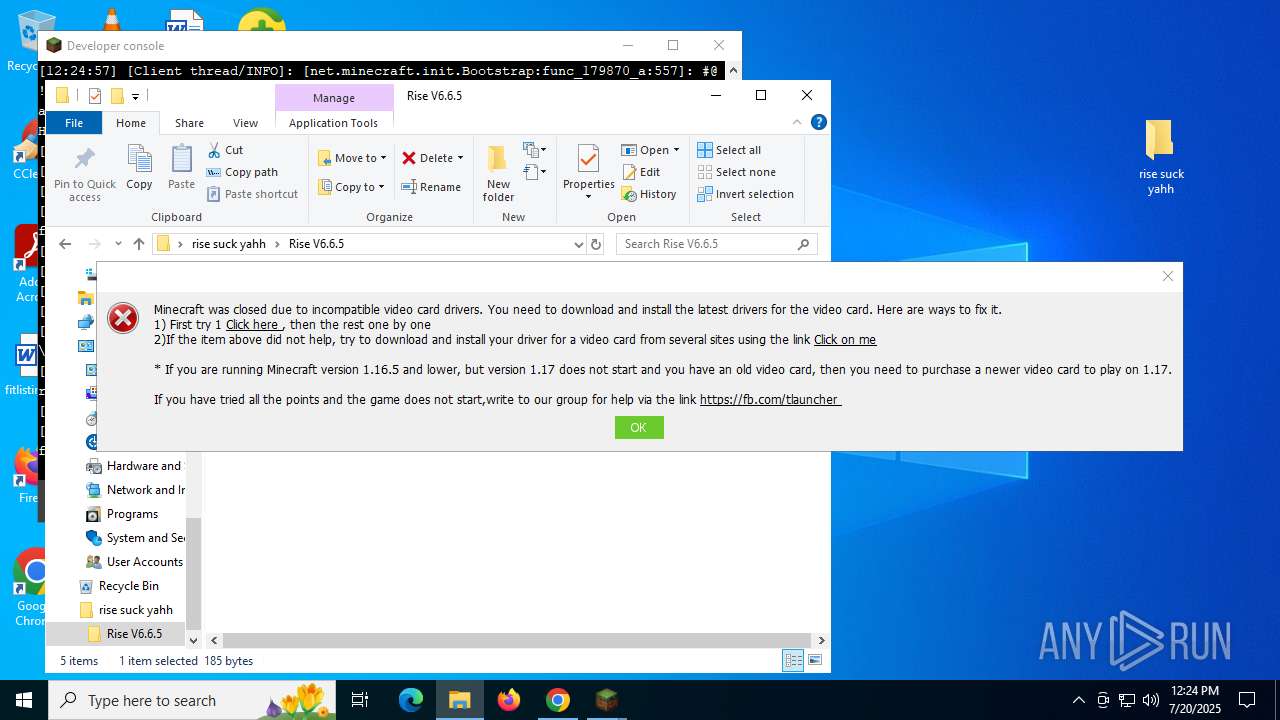The image size is (1280, 720).
Task: Switch to the View ribbon tab
Action: (245, 123)
